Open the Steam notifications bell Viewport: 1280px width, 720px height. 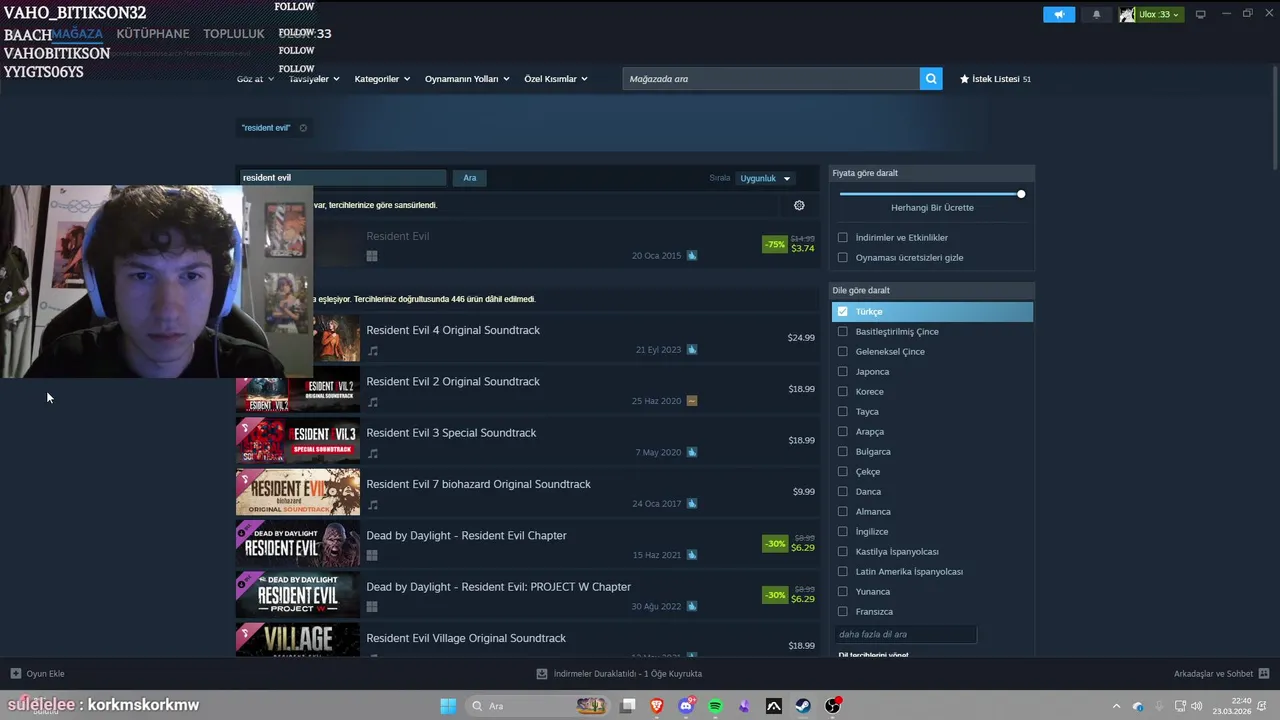1096,14
